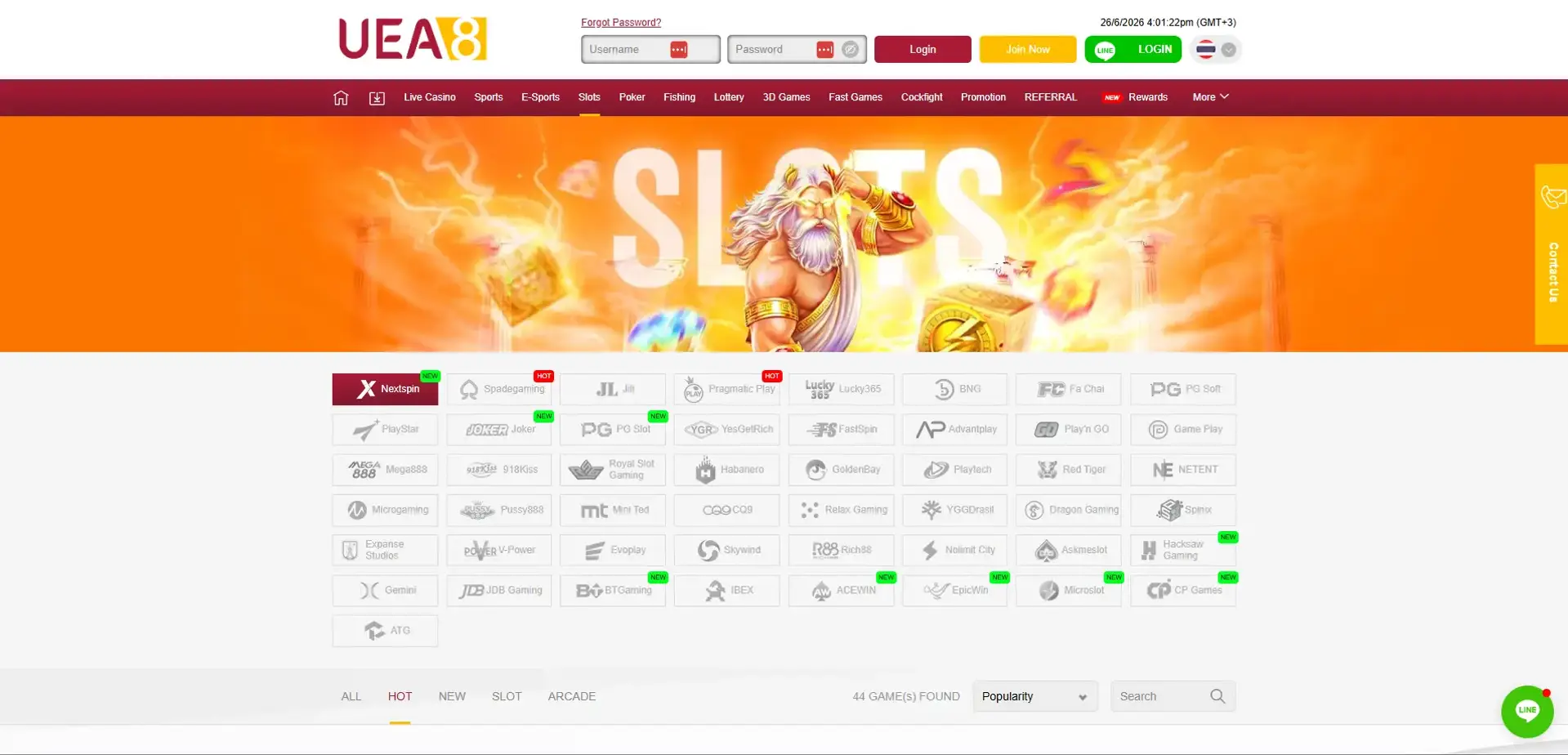Screen dimensions: 1568x755
Task: Select the ATG provider
Action: click(x=385, y=631)
